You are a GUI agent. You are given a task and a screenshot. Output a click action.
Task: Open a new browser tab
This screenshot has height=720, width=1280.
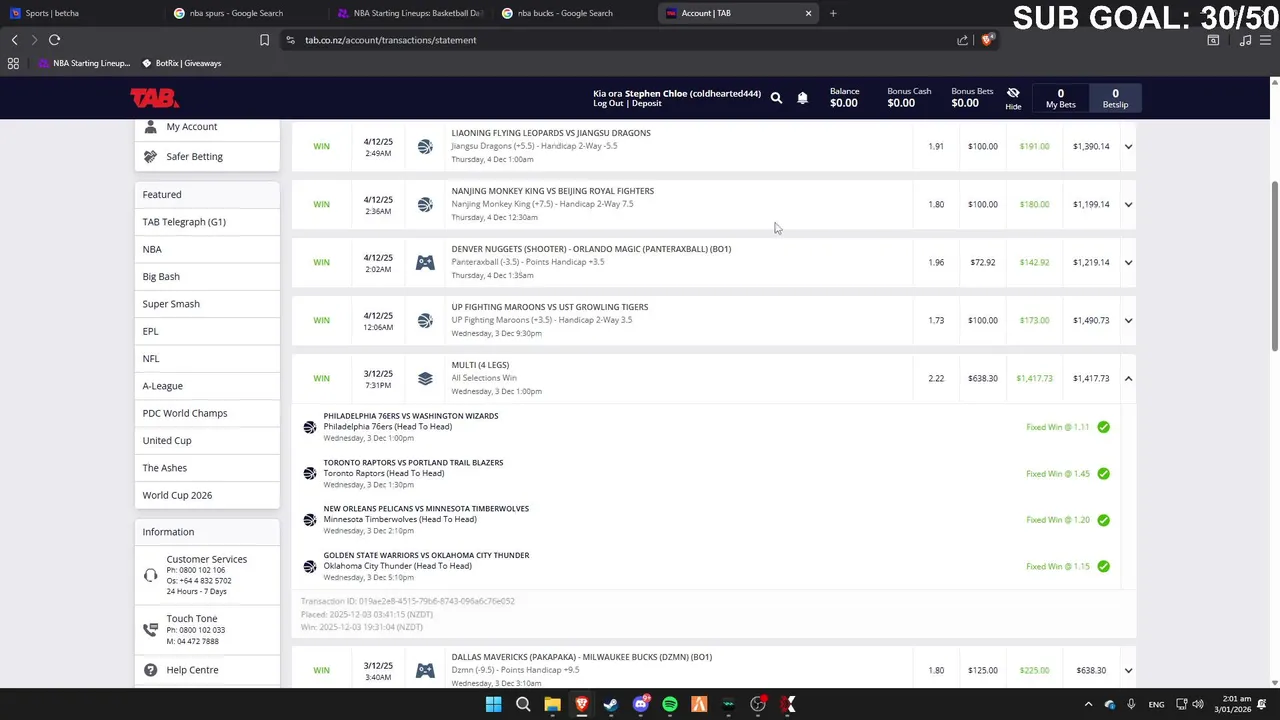coord(833,13)
